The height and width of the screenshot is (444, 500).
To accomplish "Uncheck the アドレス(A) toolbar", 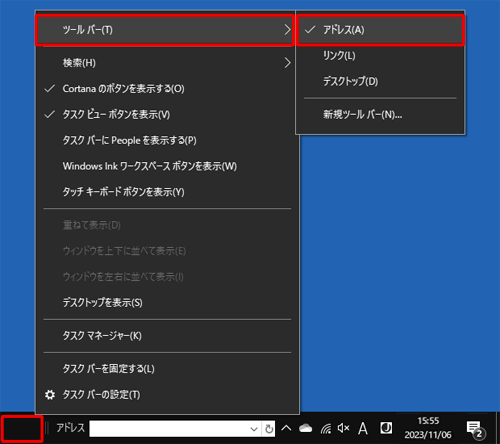I will 380,30.
